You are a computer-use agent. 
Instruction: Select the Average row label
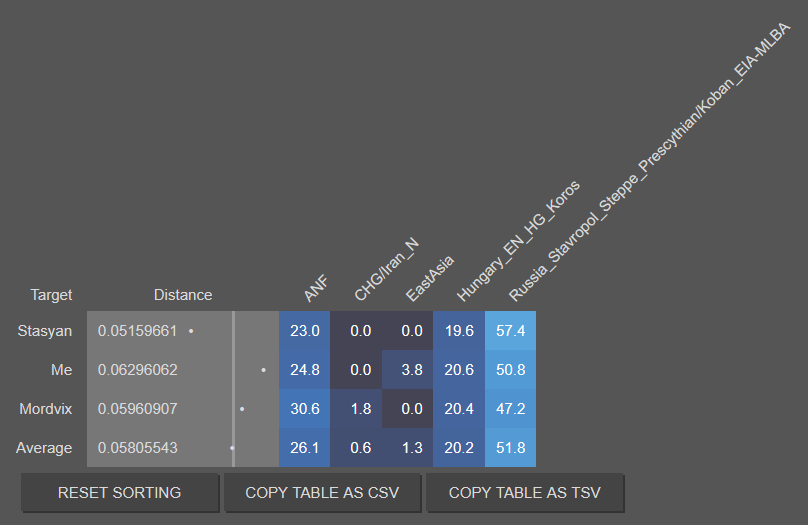click(x=44, y=448)
